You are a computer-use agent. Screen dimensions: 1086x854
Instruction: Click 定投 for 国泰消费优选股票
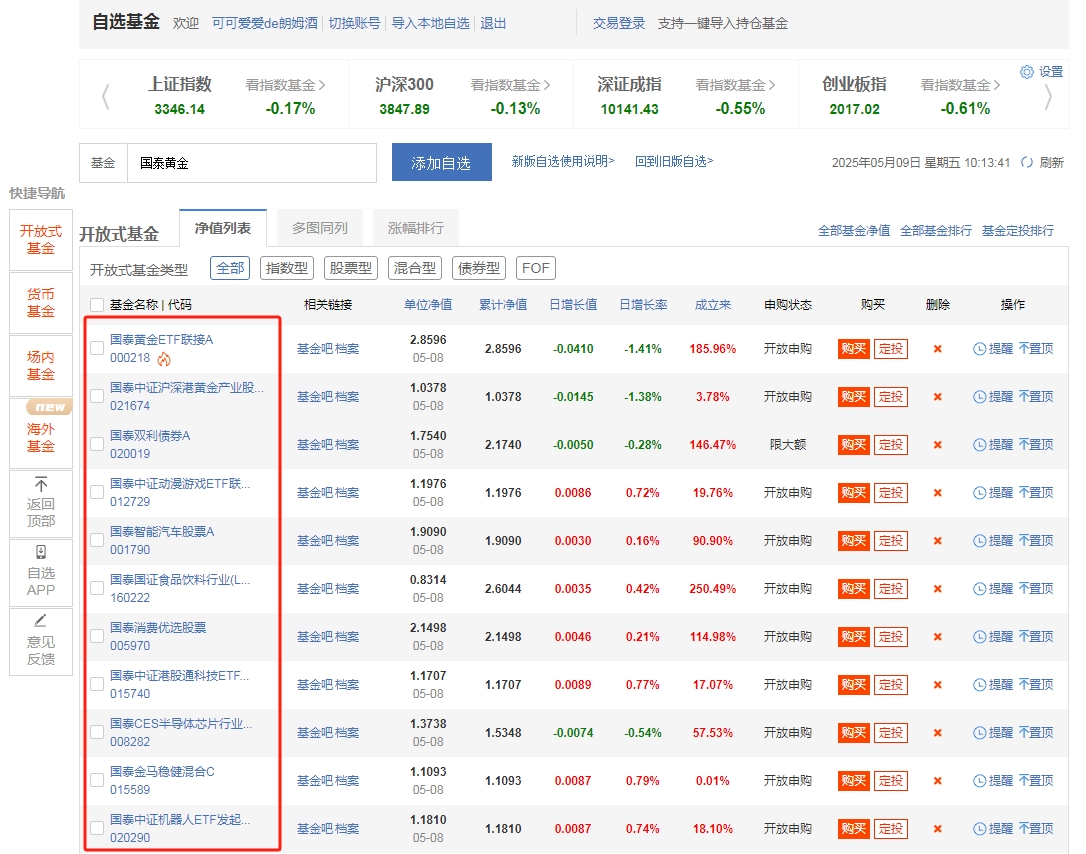(x=891, y=637)
